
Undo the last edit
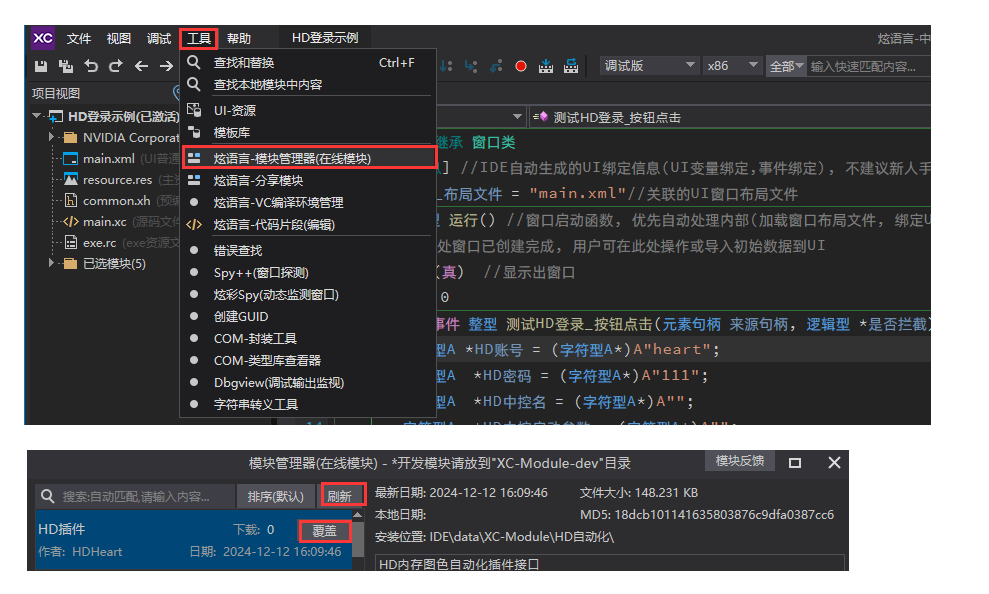[91, 66]
